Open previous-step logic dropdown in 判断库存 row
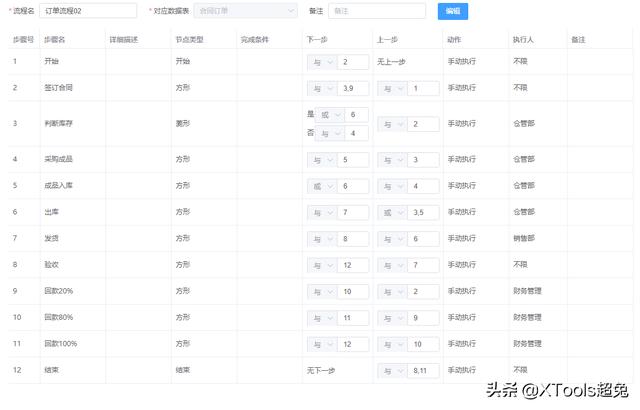Screen dimensions: 640x410 (x=392, y=124)
